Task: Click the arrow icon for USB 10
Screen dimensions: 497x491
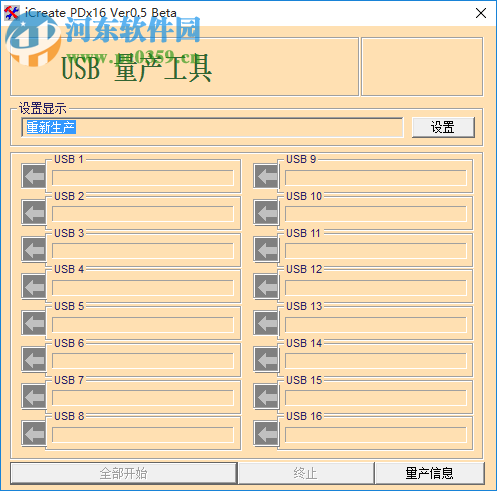Action: tap(266, 213)
